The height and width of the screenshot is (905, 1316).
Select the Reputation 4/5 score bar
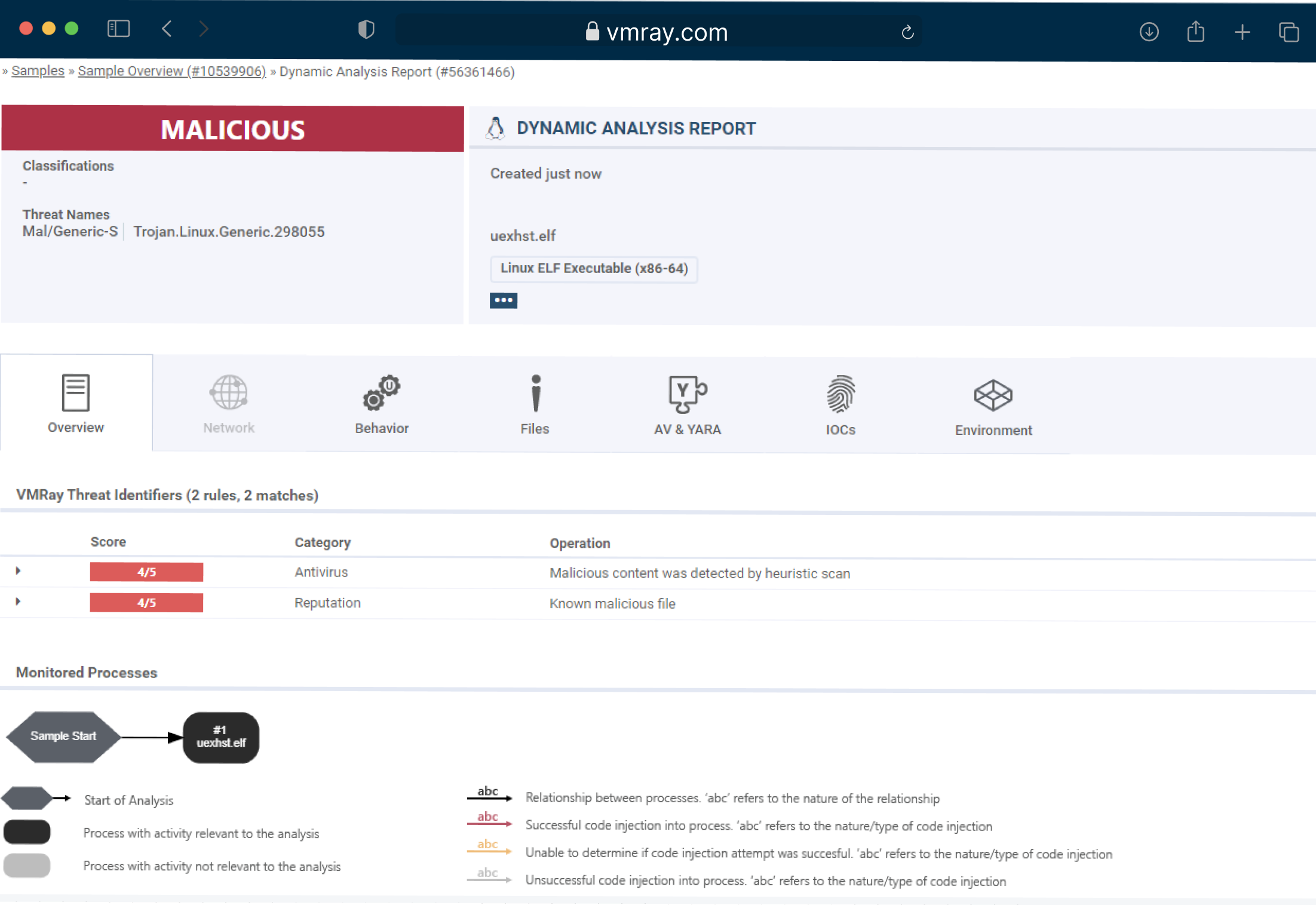pyautogui.click(x=146, y=603)
